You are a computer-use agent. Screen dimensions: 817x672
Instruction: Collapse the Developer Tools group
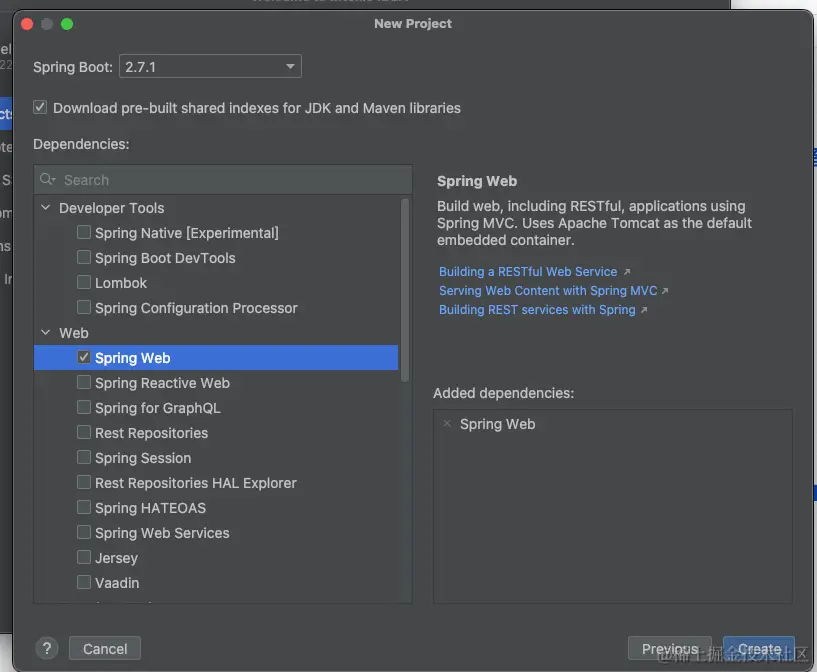point(45,208)
